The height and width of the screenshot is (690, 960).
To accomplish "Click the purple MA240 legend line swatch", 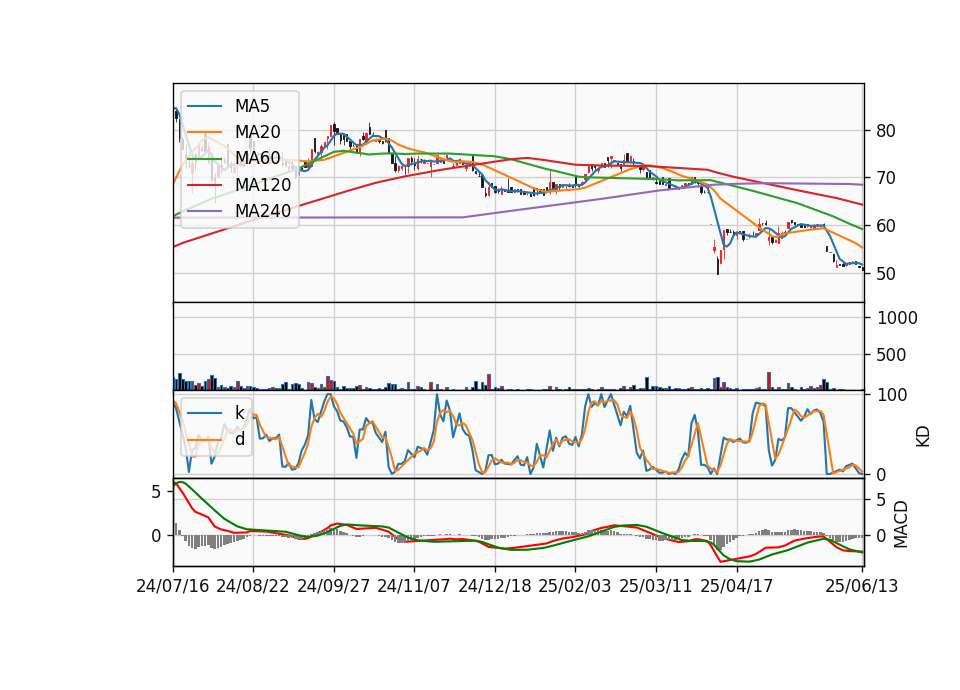I will (204, 211).
